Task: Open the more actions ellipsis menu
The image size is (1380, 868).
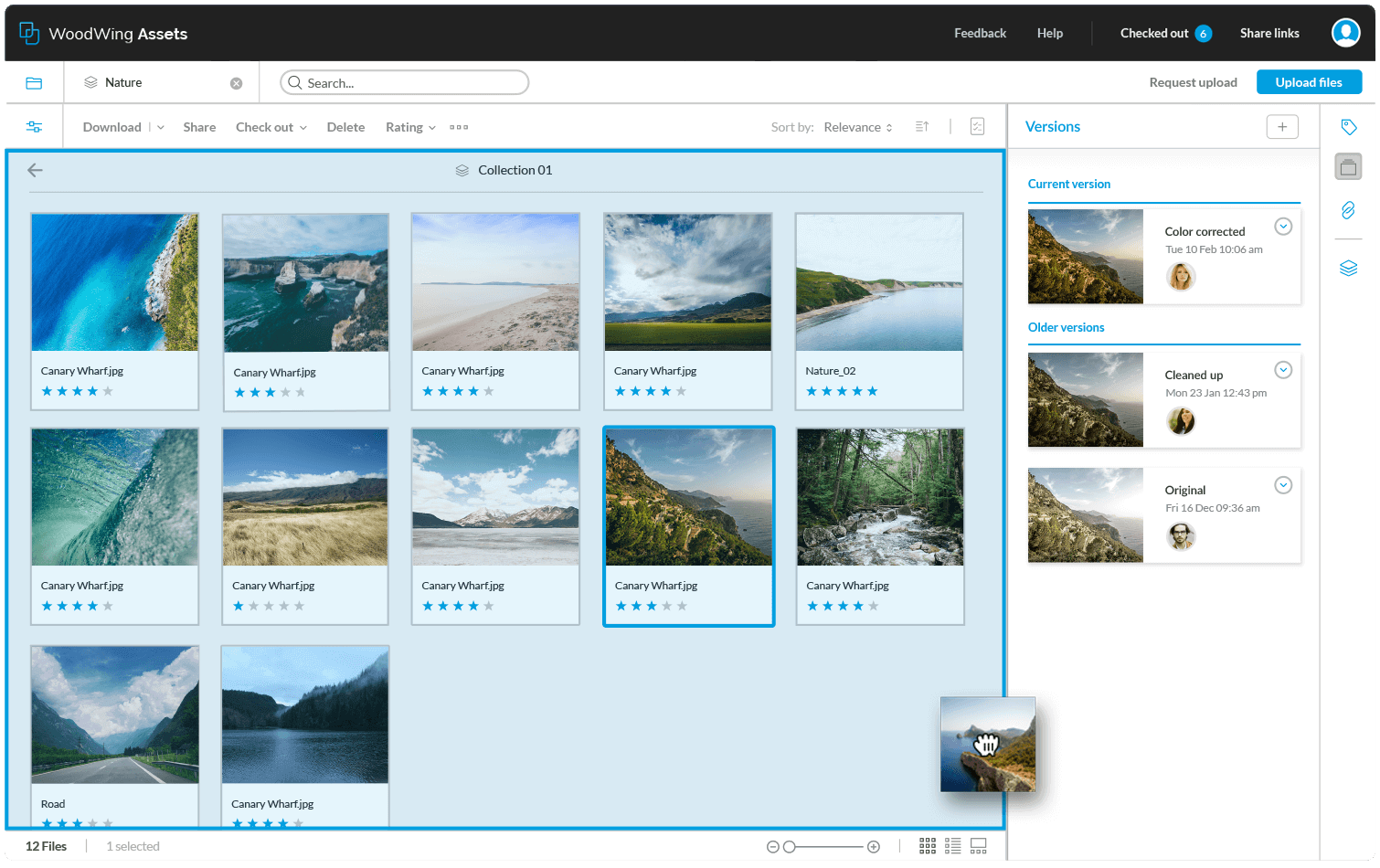Action: point(459,127)
